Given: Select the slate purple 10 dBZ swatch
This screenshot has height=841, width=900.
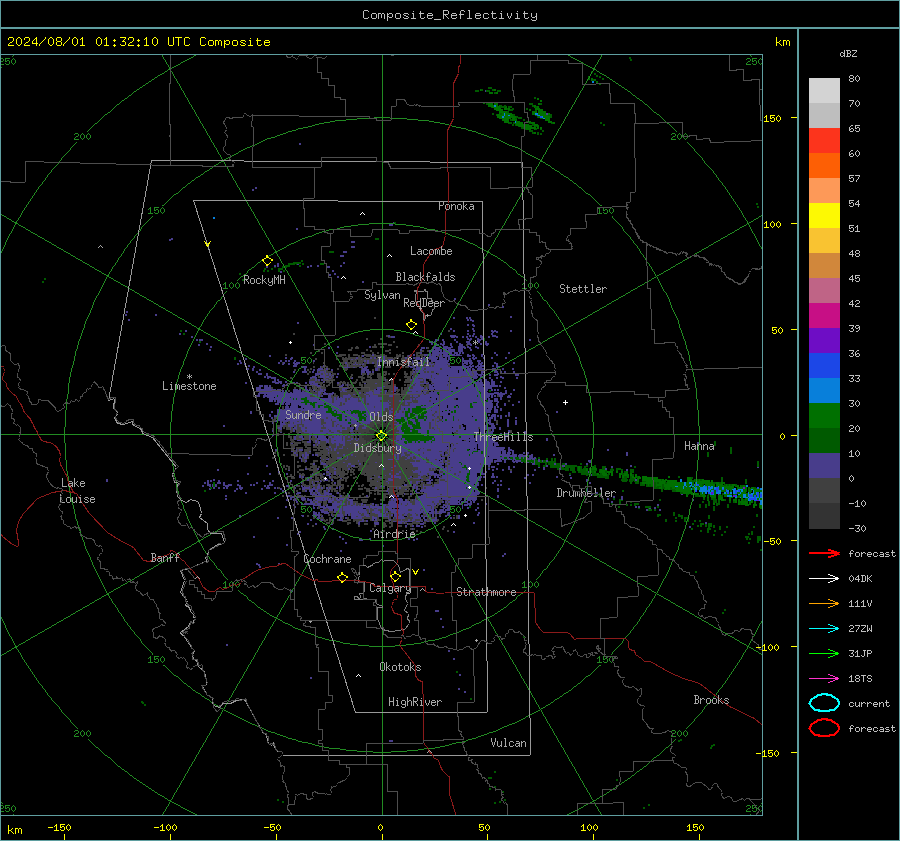Looking at the screenshot, I should pyautogui.click(x=824, y=466).
